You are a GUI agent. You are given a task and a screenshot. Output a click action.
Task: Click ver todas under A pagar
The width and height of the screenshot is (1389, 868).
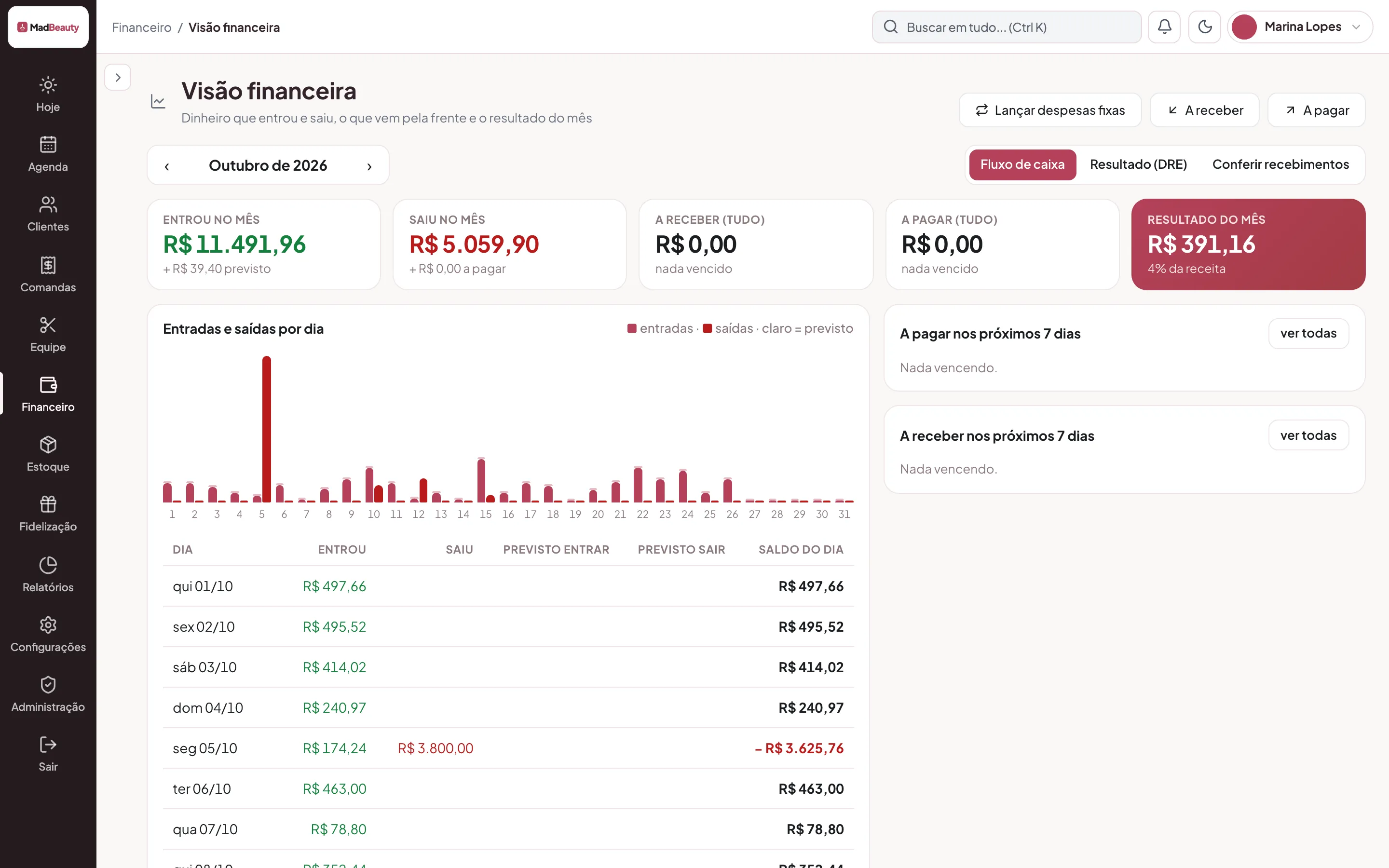tap(1308, 334)
